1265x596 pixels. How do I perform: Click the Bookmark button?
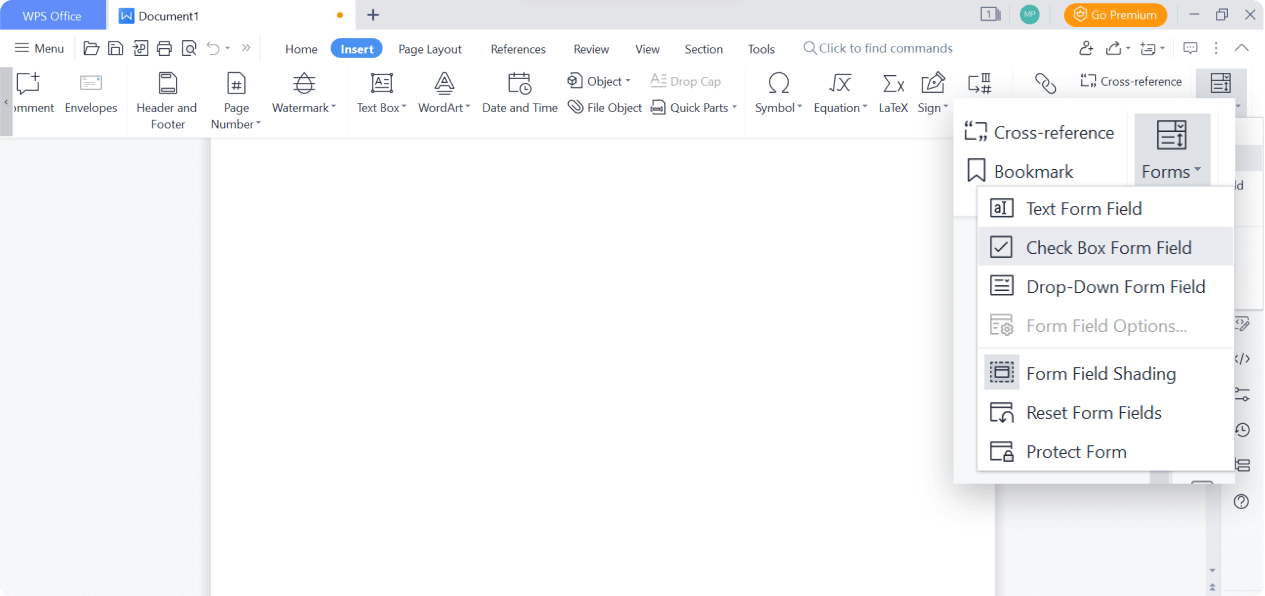point(1020,172)
